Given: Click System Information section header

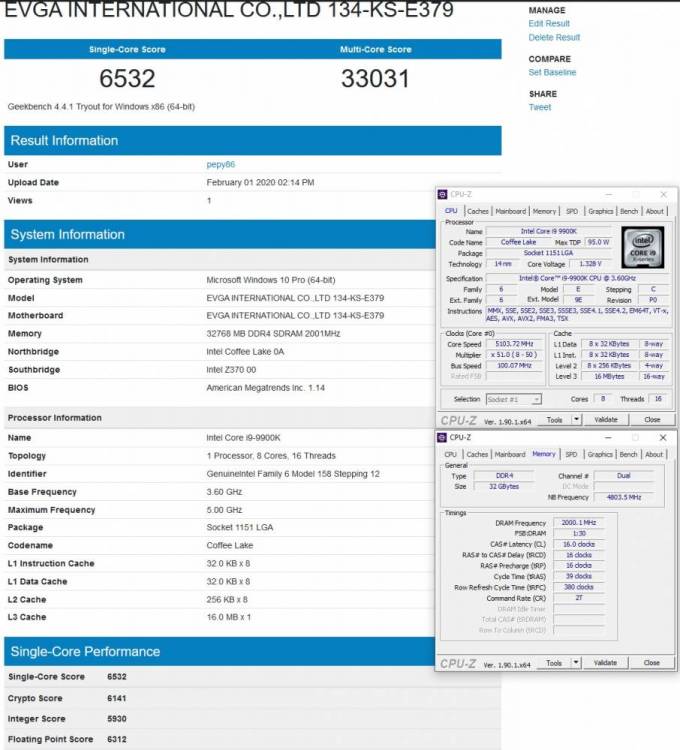Looking at the screenshot, I should coord(220,234).
